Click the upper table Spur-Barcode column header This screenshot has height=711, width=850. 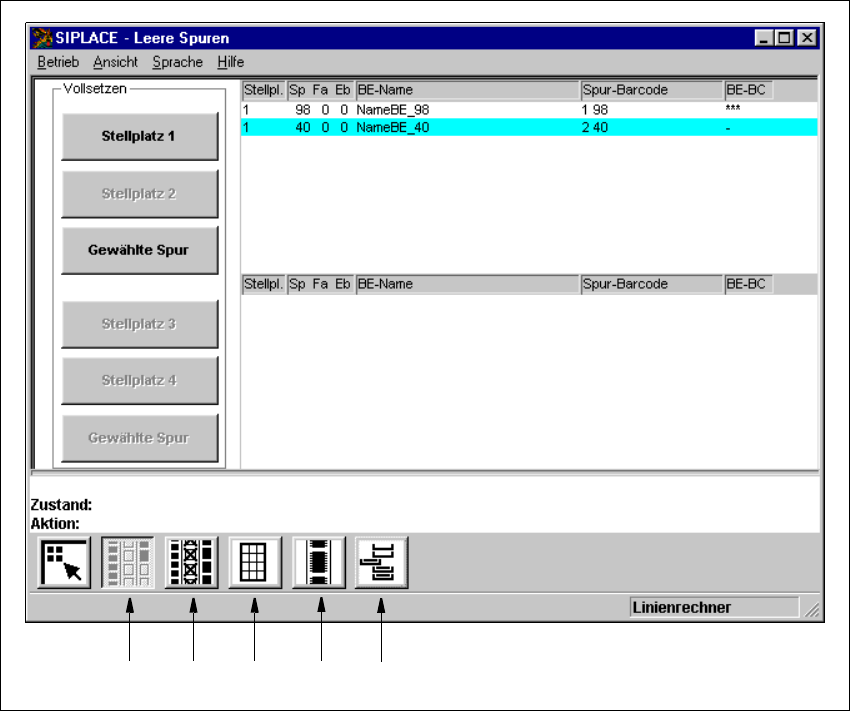(x=652, y=90)
